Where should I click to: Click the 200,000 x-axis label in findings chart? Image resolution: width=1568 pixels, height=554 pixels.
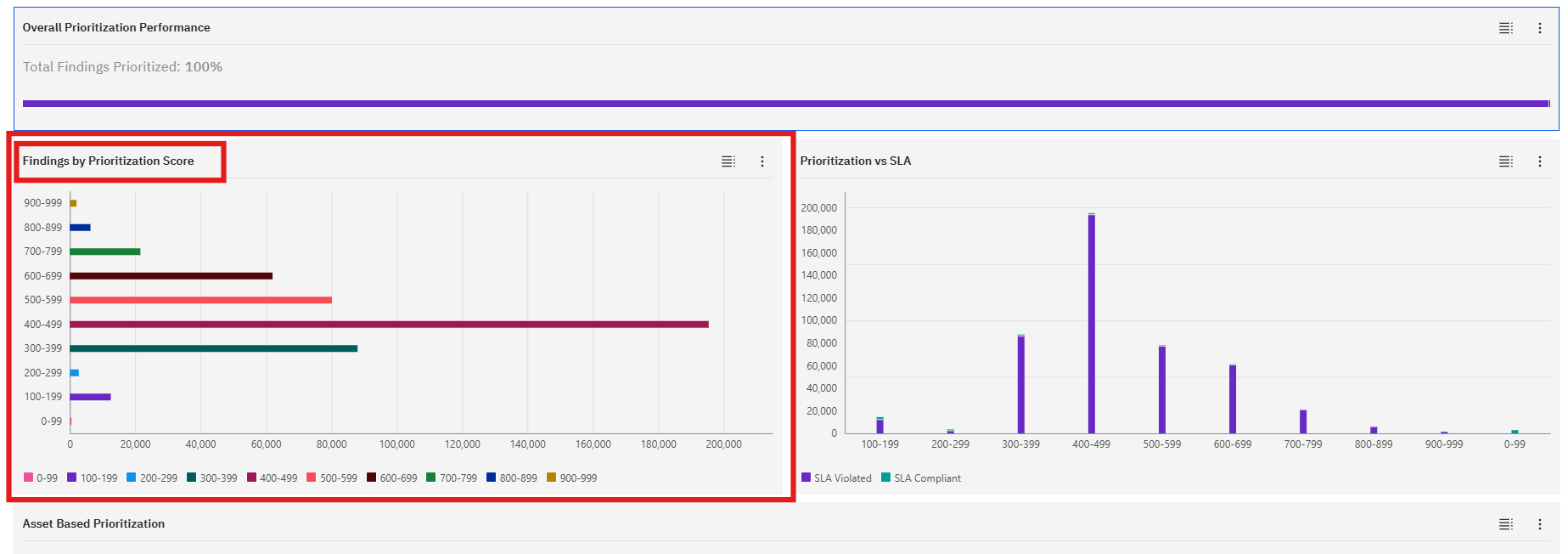click(x=724, y=444)
